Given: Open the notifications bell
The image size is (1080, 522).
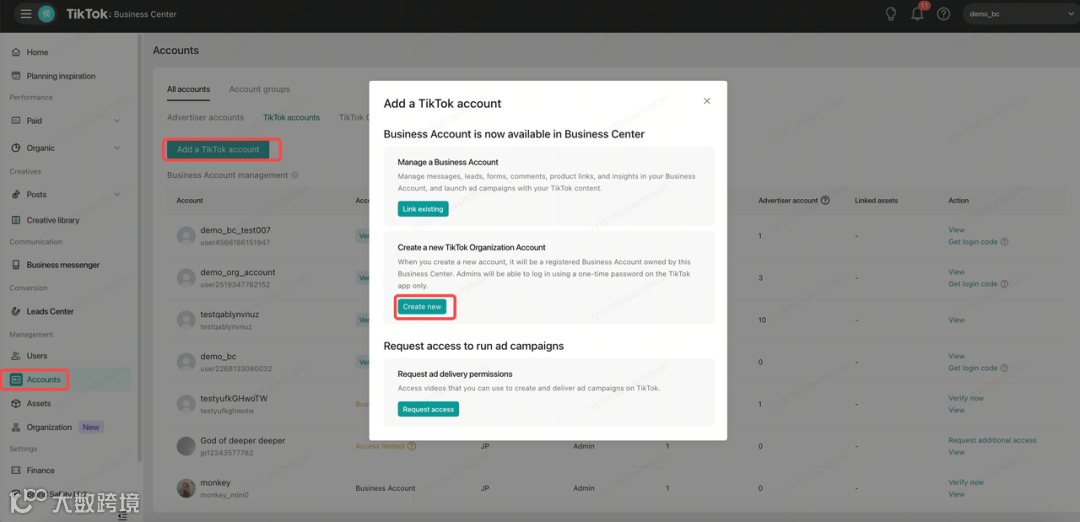Looking at the screenshot, I should [x=917, y=14].
